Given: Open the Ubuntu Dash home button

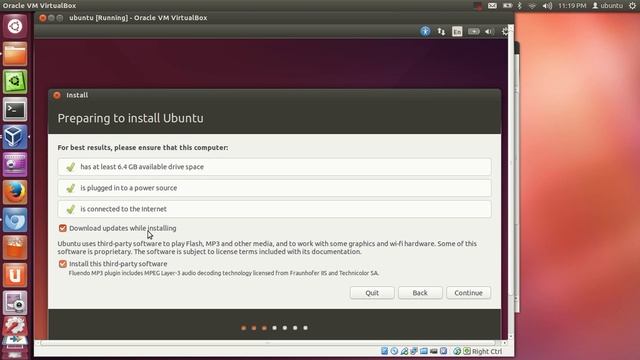Looking at the screenshot, I should tap(15, 26).
